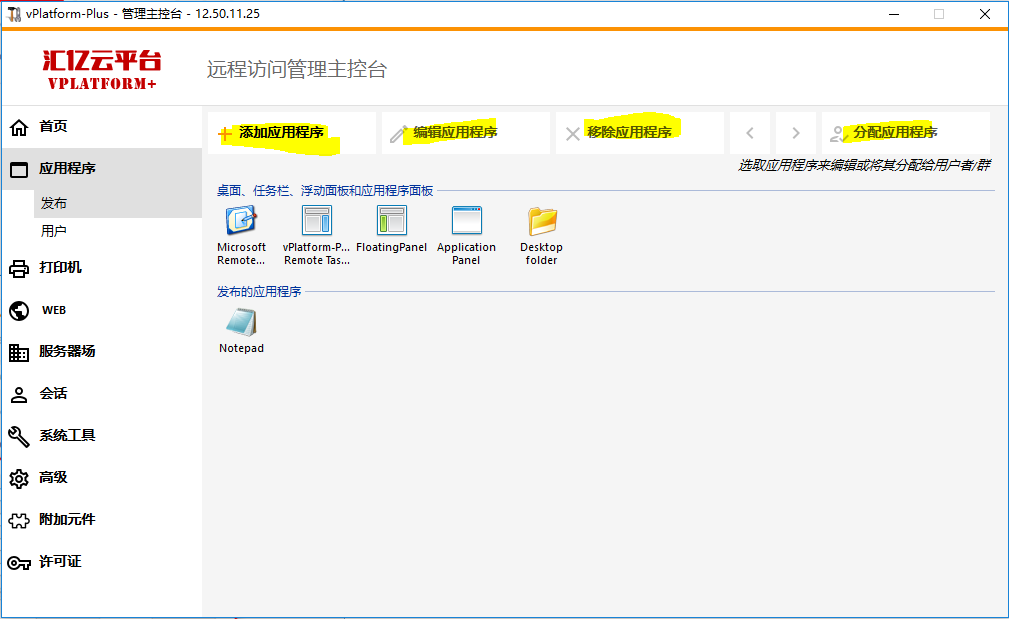Navigate to 服务器场 server farm
Image resolution: width=1009 pixels, height=619 pixels.
coord(67,352)
